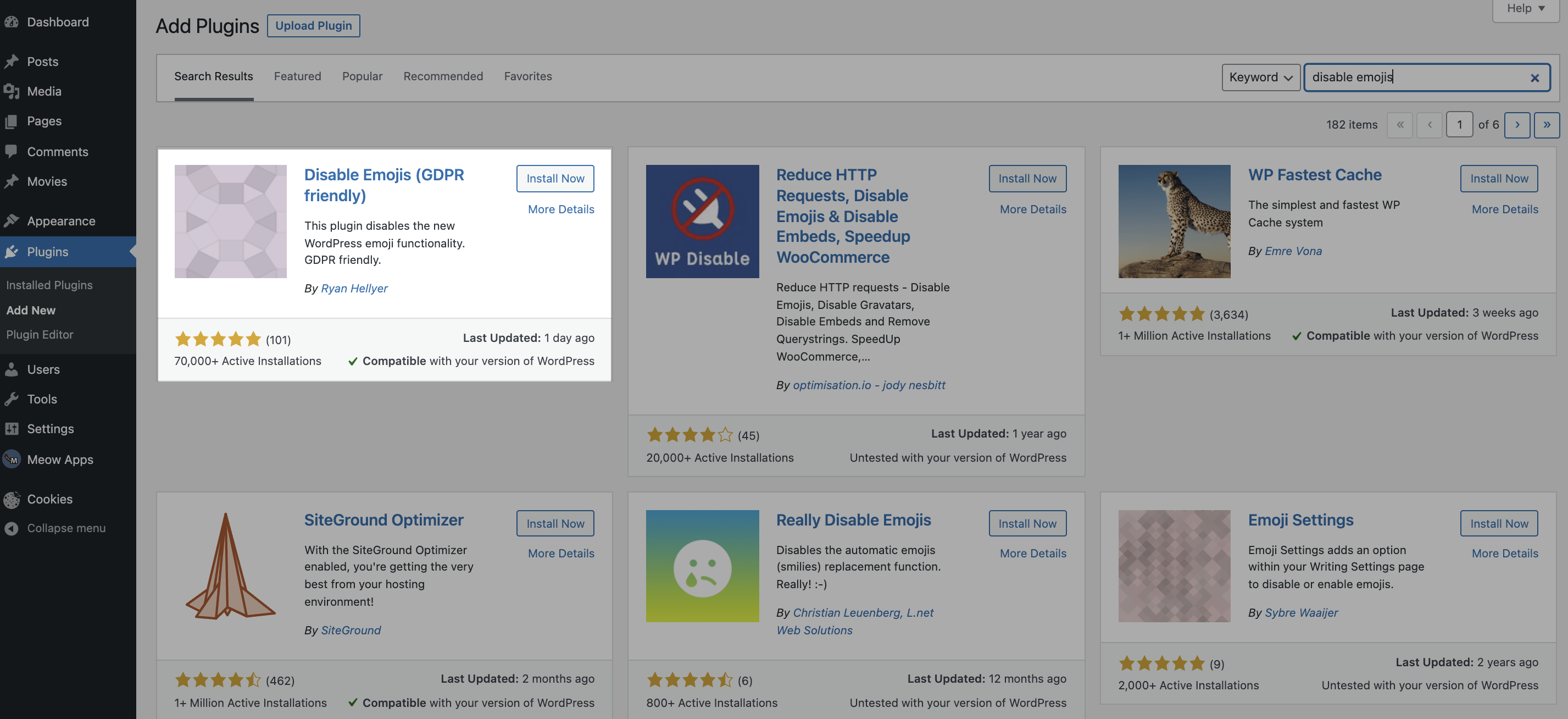Image resolution: width=1568 pixels, height=719 pixels.
Task: Open the Keyword search type dropdown
Action: [x=1260, y=78]
